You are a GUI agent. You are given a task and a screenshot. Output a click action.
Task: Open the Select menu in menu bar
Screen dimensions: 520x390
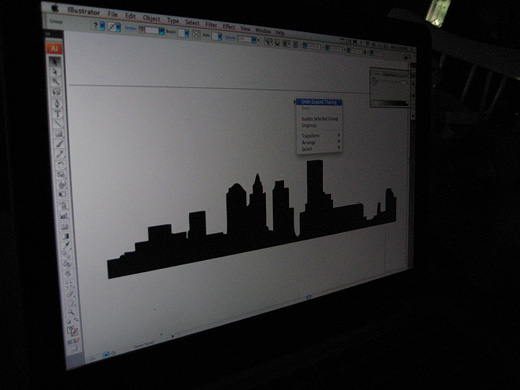(x=192, y=23)
